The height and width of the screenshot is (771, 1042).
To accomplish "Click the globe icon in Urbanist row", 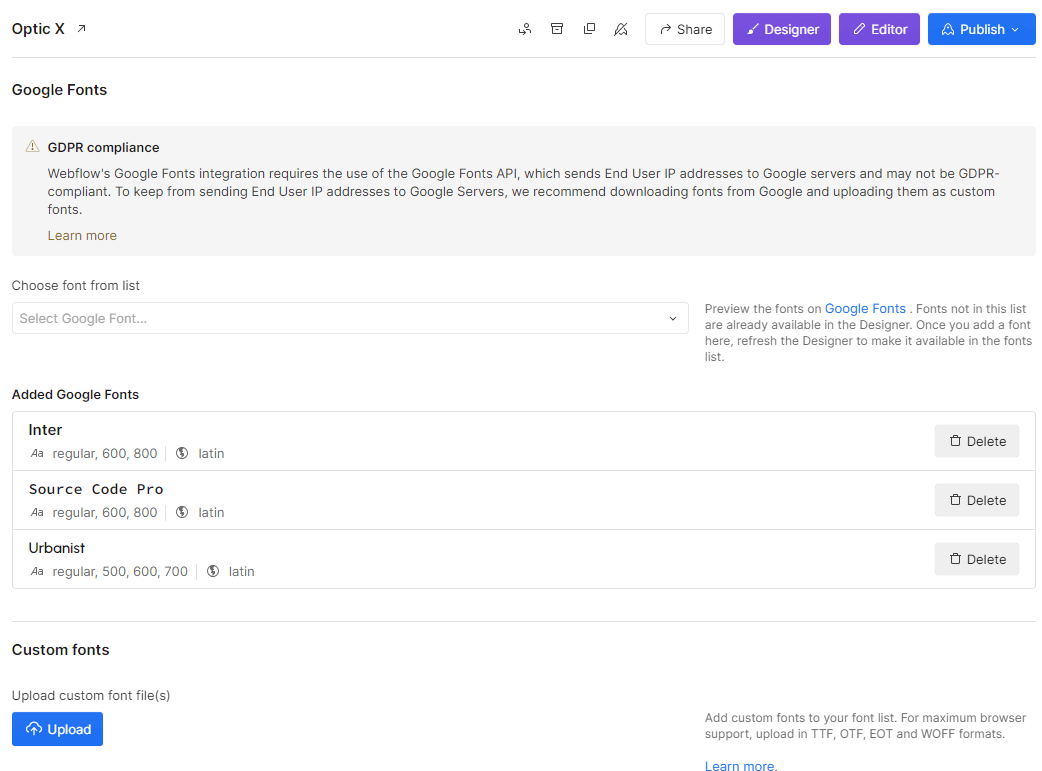I will [213, 572].
